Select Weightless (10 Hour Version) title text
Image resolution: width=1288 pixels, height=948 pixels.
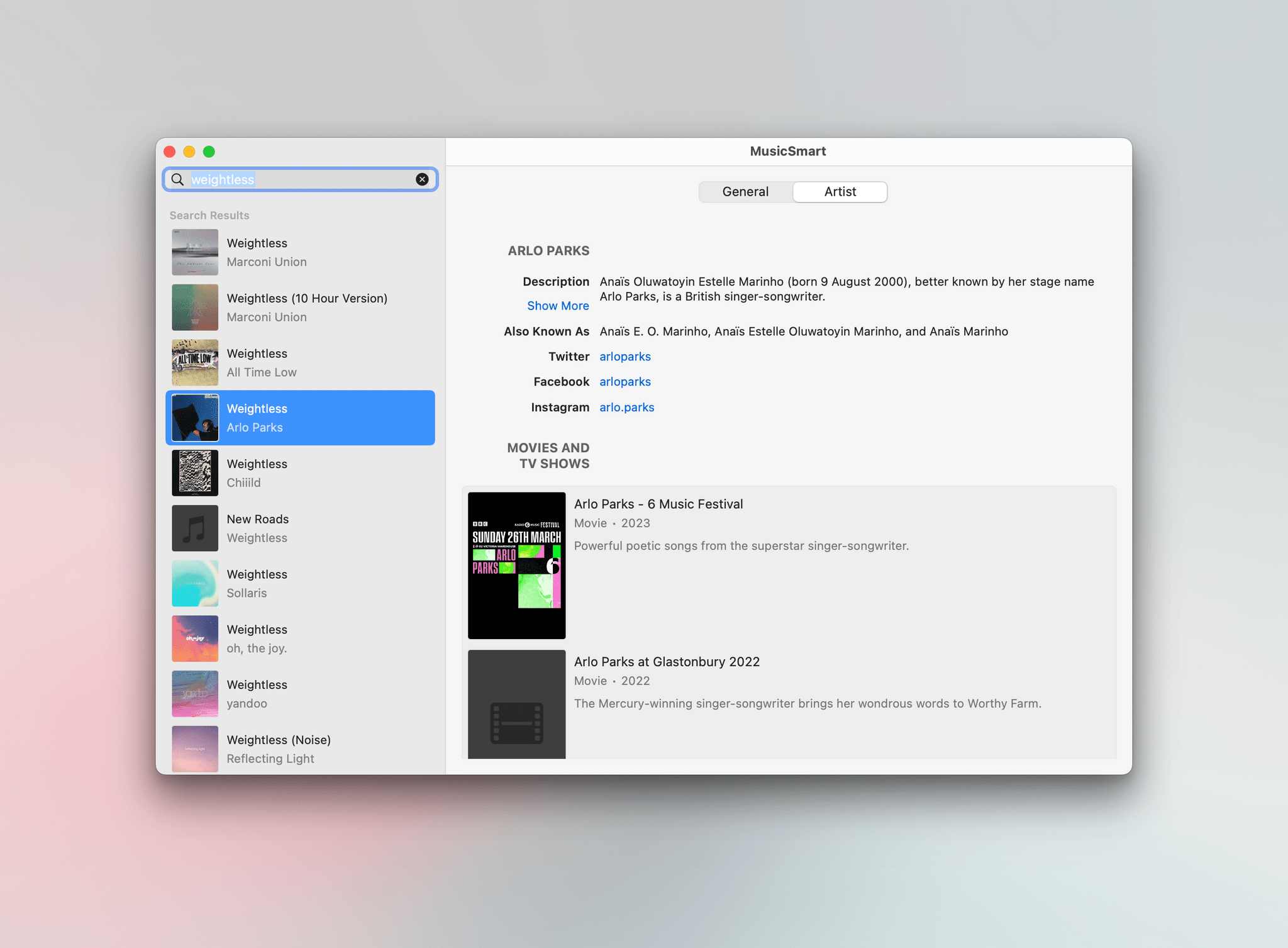(307, 298)
